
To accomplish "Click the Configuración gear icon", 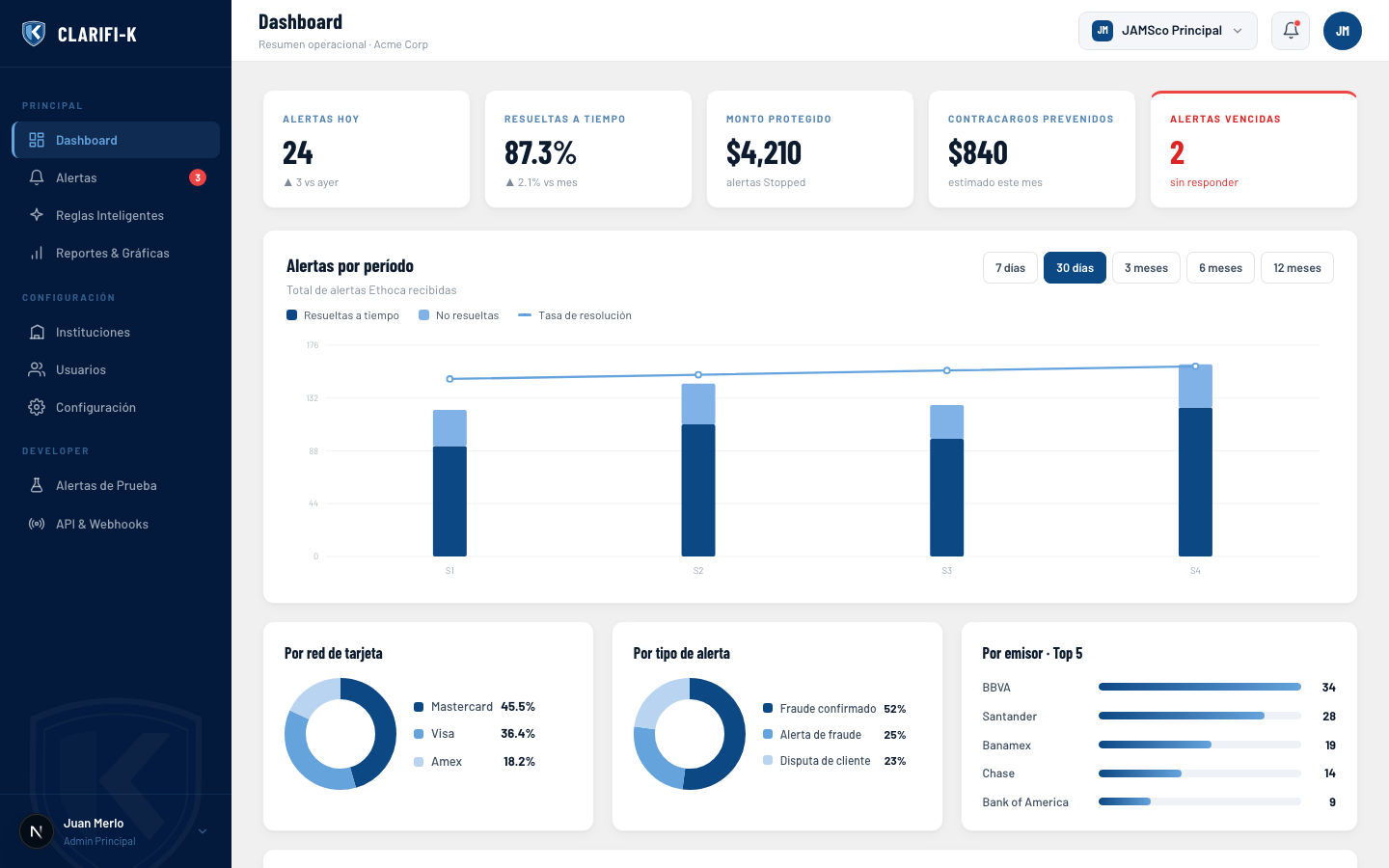I will [37, 407].
